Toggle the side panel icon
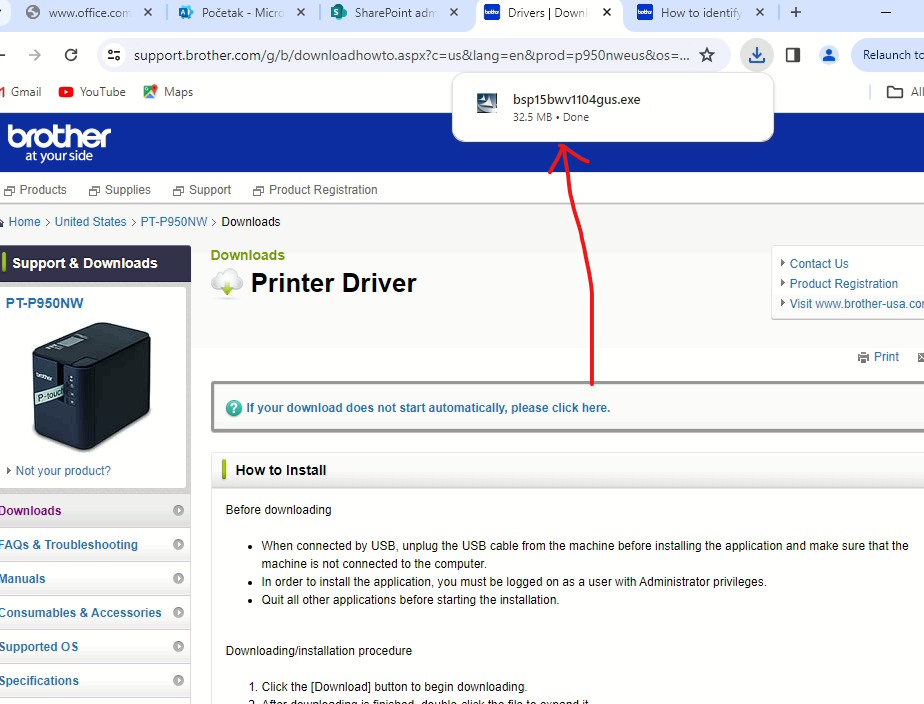Viewport: 924px width, 704px height. pyautogui.click(x=793, y=55)
